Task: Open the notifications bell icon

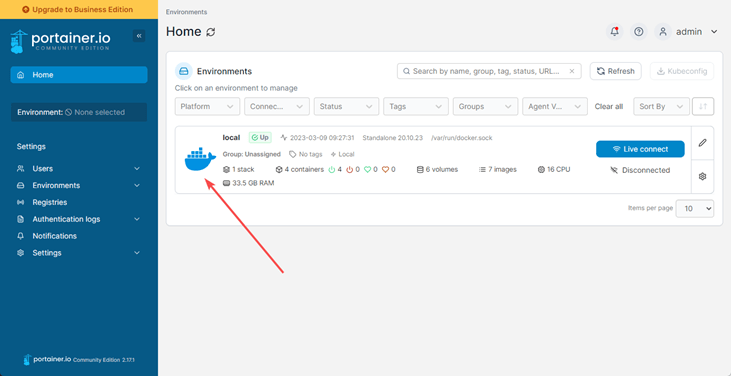Action: (615, 32)
